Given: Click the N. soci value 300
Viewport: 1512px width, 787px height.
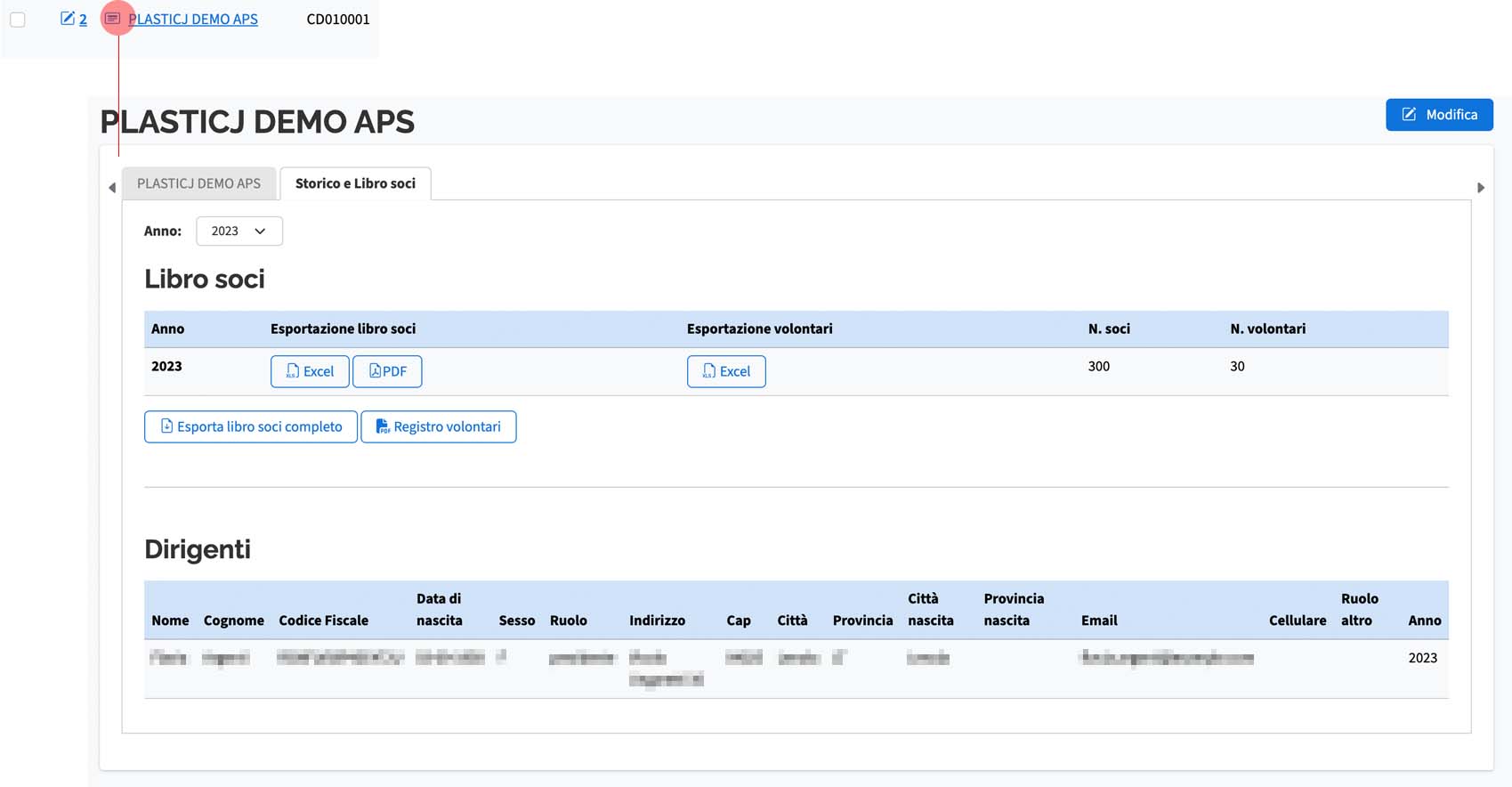Looking at the screenshot, I should 1099,366.
